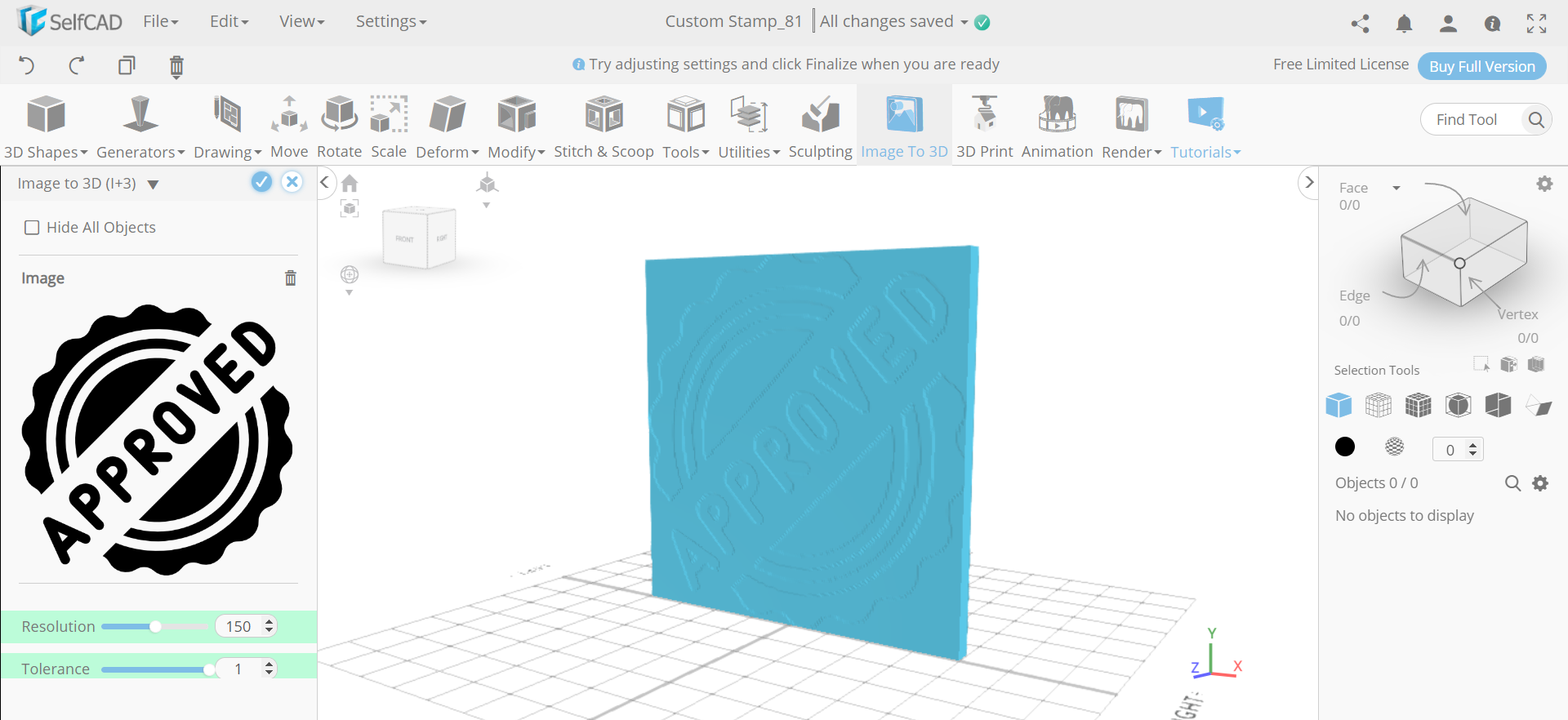Collapse the left panel chevron

[324, 182]
